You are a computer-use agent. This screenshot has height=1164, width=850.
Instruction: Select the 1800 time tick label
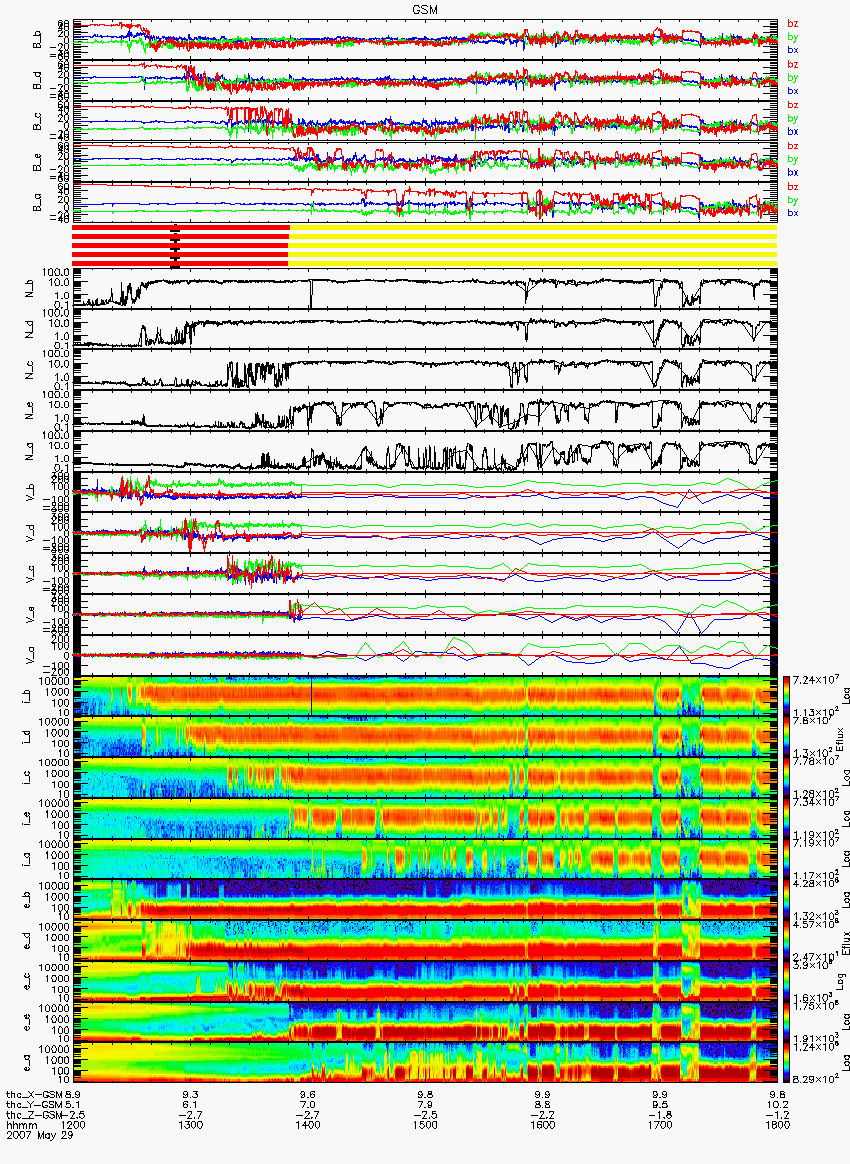point(777,1125)
